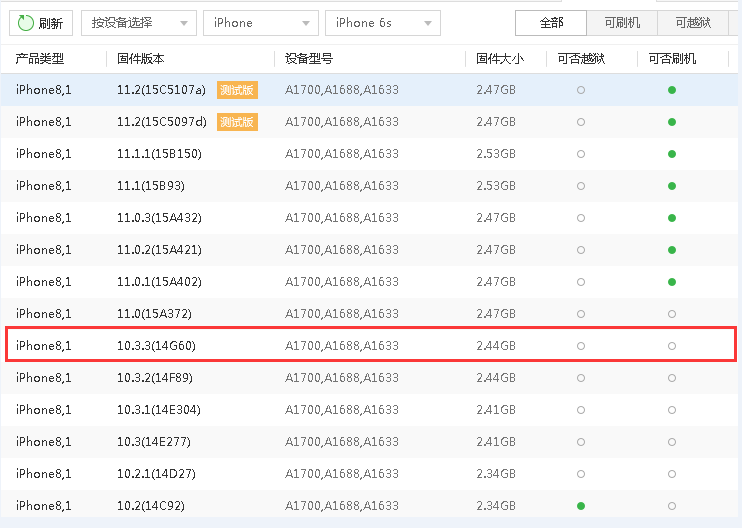Click gray flashable circle for 10.2(14C92)

click(x=672, y=506)
